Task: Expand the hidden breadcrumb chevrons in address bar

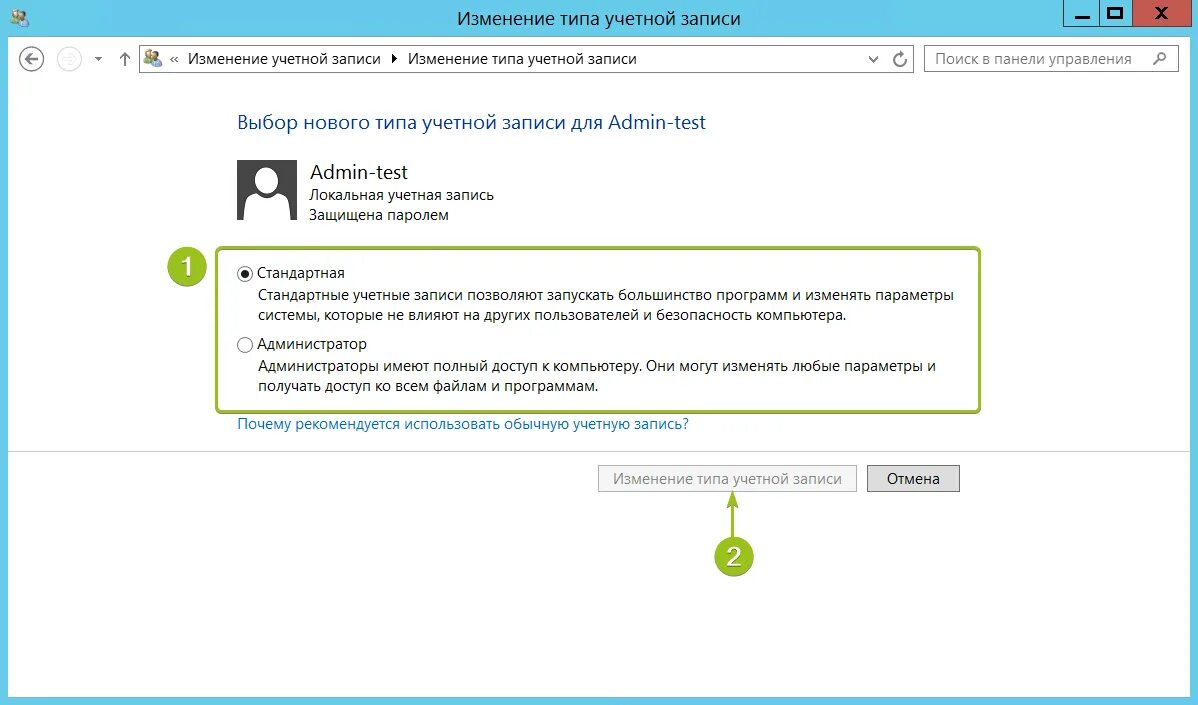Action: 174,59
